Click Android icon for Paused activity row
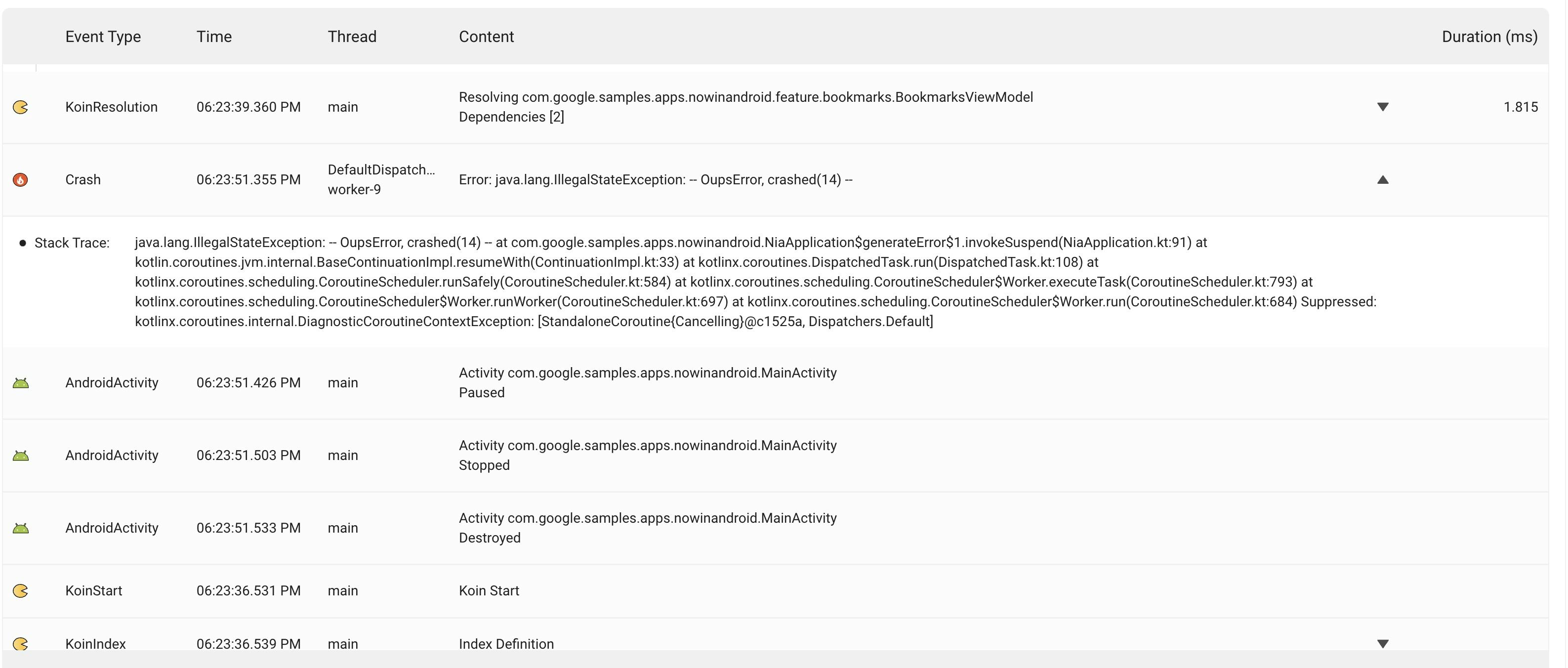This screenshot has width=1568, height=668. 21,383
